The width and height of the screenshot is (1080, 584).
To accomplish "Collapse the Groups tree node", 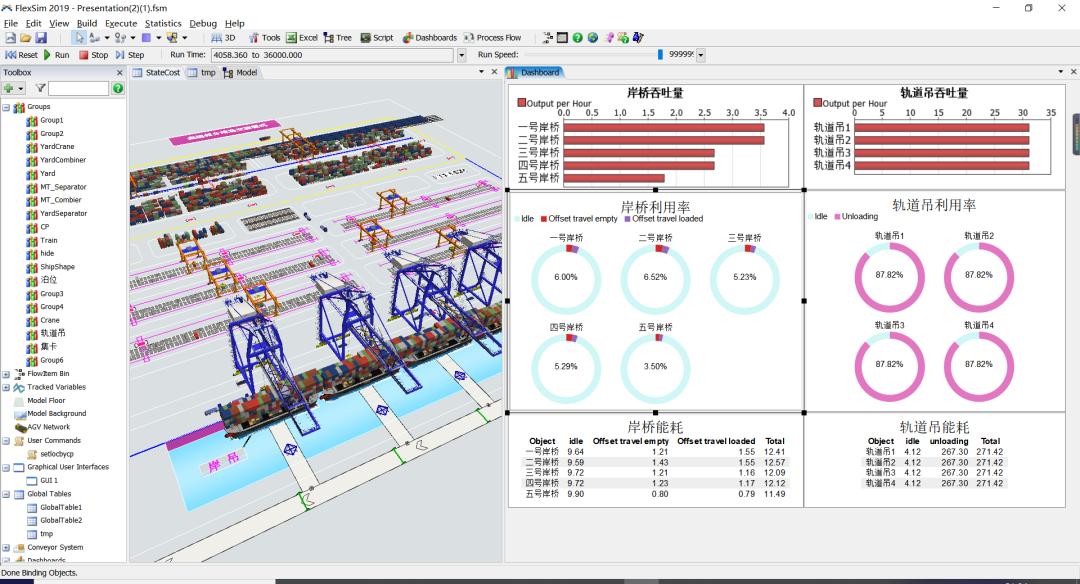I will pos(6,107).
